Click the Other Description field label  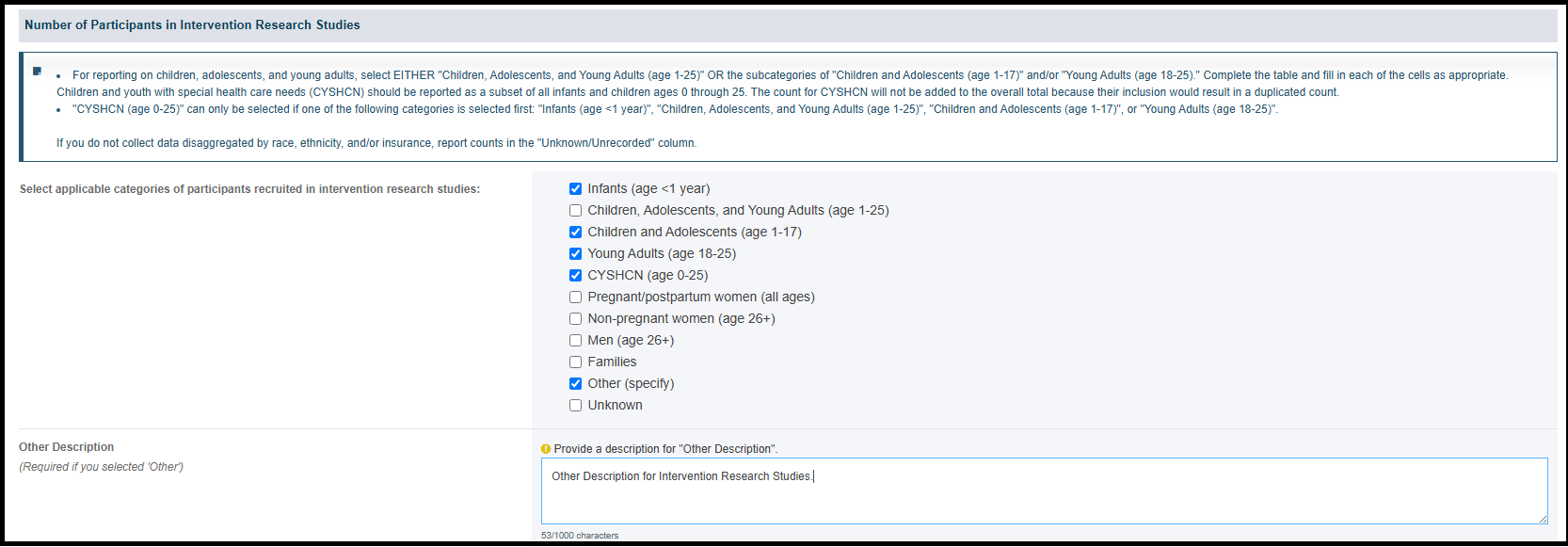[x=66, y=447]
